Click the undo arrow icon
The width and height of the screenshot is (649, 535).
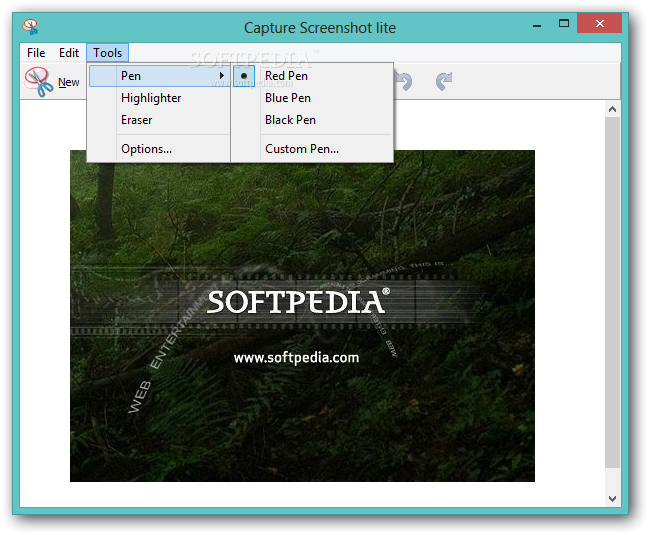[x=404, y=81]
